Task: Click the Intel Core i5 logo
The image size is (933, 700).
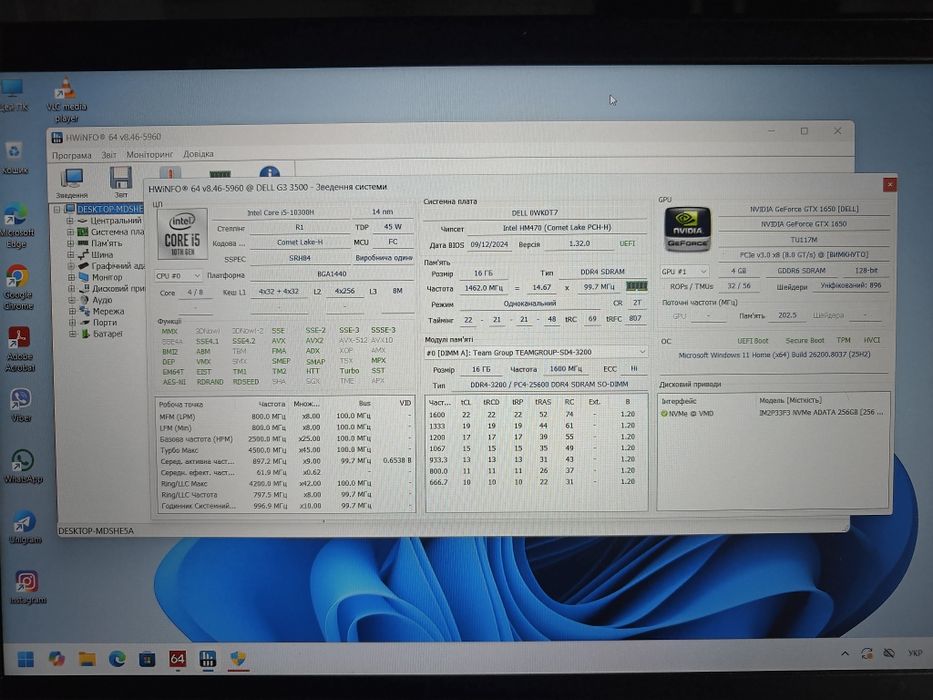Action: point(183,235)
